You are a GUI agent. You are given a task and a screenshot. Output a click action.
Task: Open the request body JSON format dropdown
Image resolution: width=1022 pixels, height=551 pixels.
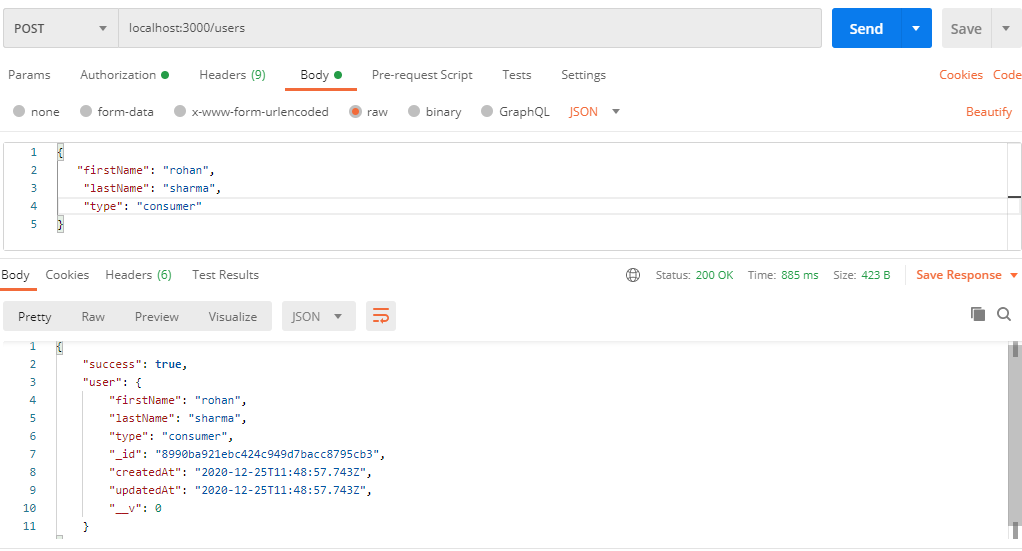coord(594,112)
